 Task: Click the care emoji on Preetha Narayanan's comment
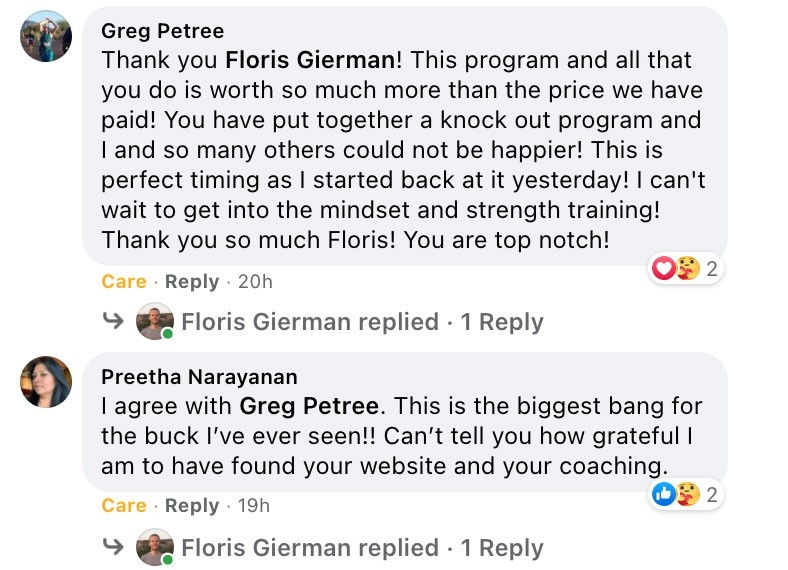click(x=686, y=494)
